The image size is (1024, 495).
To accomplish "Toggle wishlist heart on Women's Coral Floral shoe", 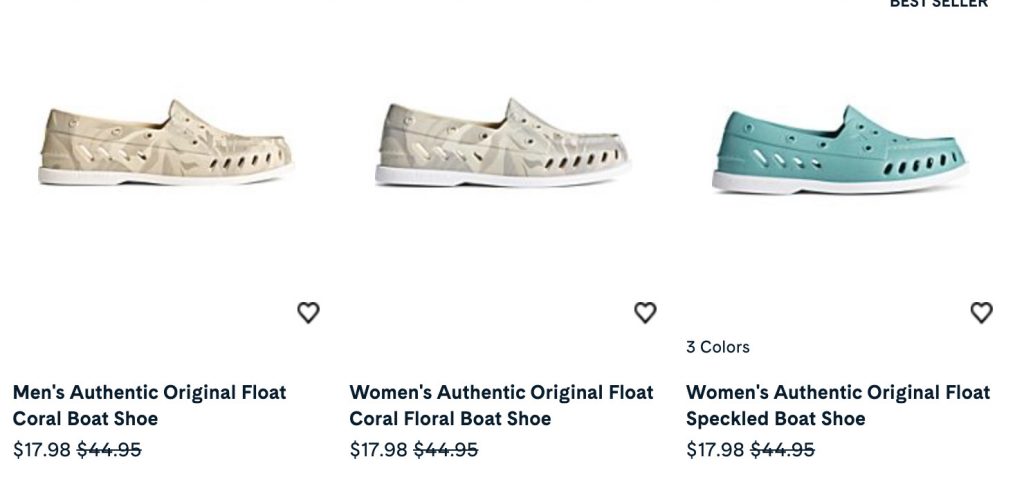I will (645, 313).
